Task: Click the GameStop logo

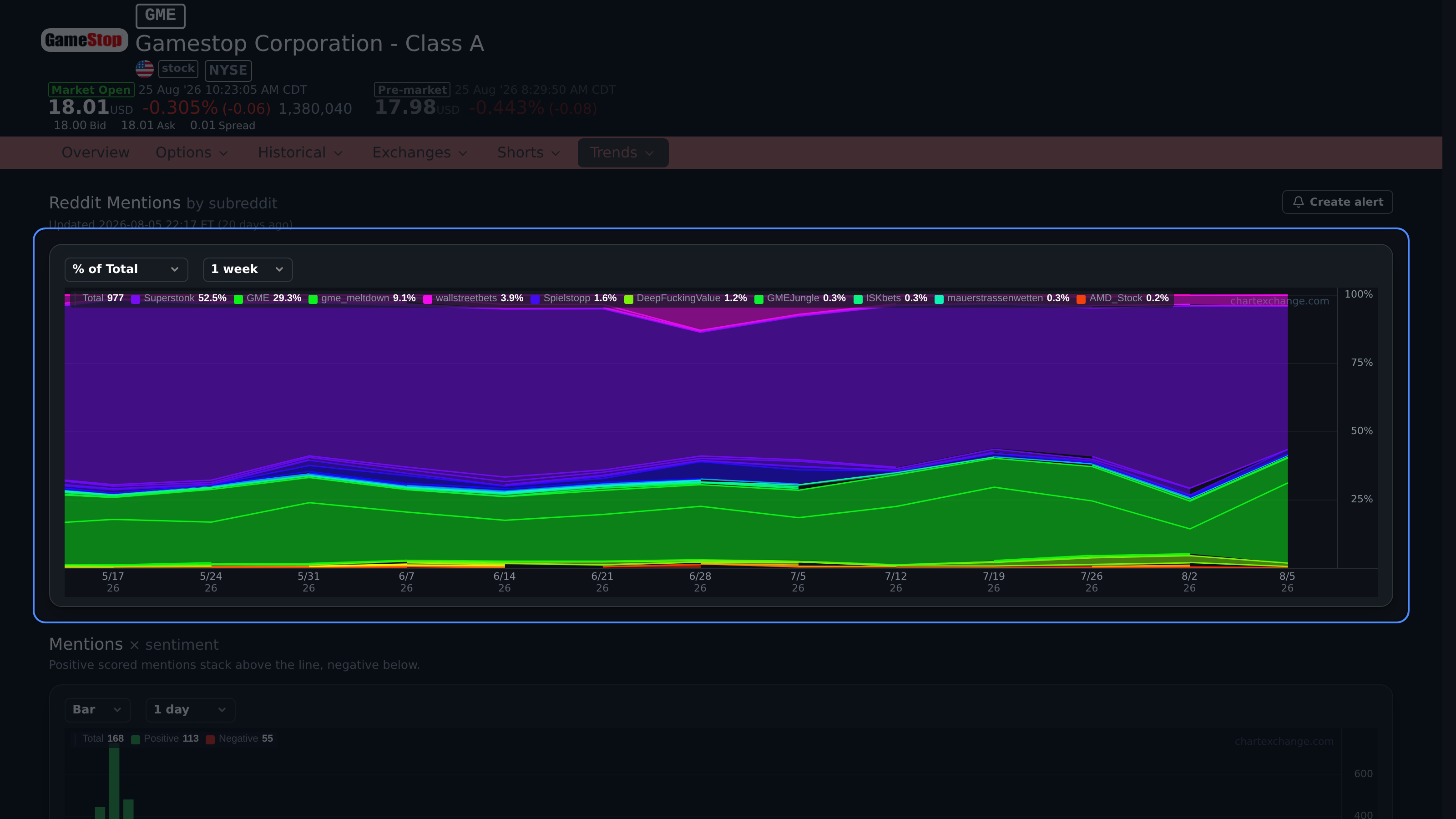Action: [x=84, y=40]
